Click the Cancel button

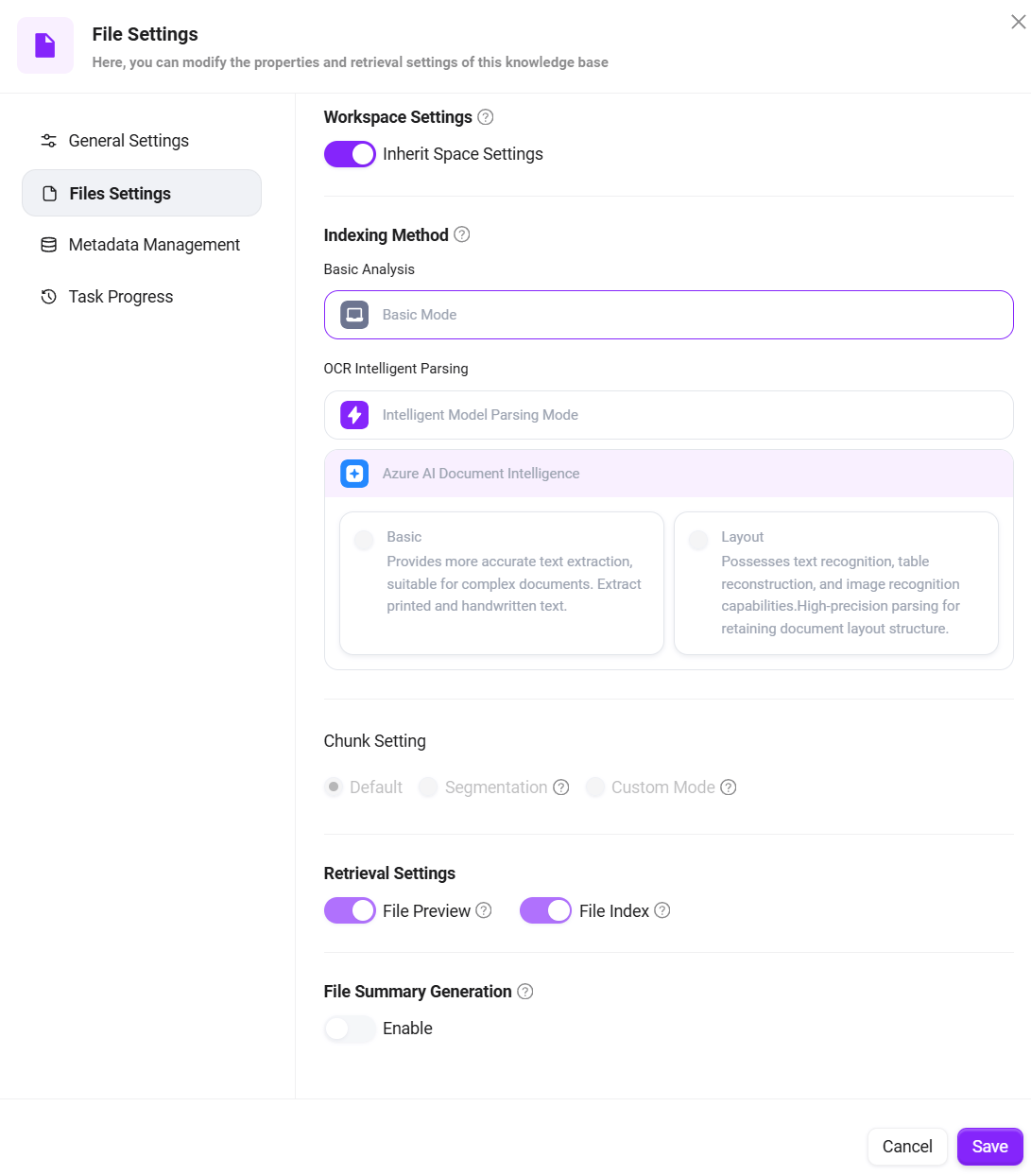[x=907, y=1147]
